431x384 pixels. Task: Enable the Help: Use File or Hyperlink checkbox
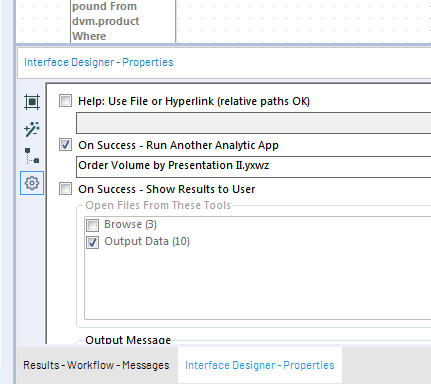(x=65, y=101)
